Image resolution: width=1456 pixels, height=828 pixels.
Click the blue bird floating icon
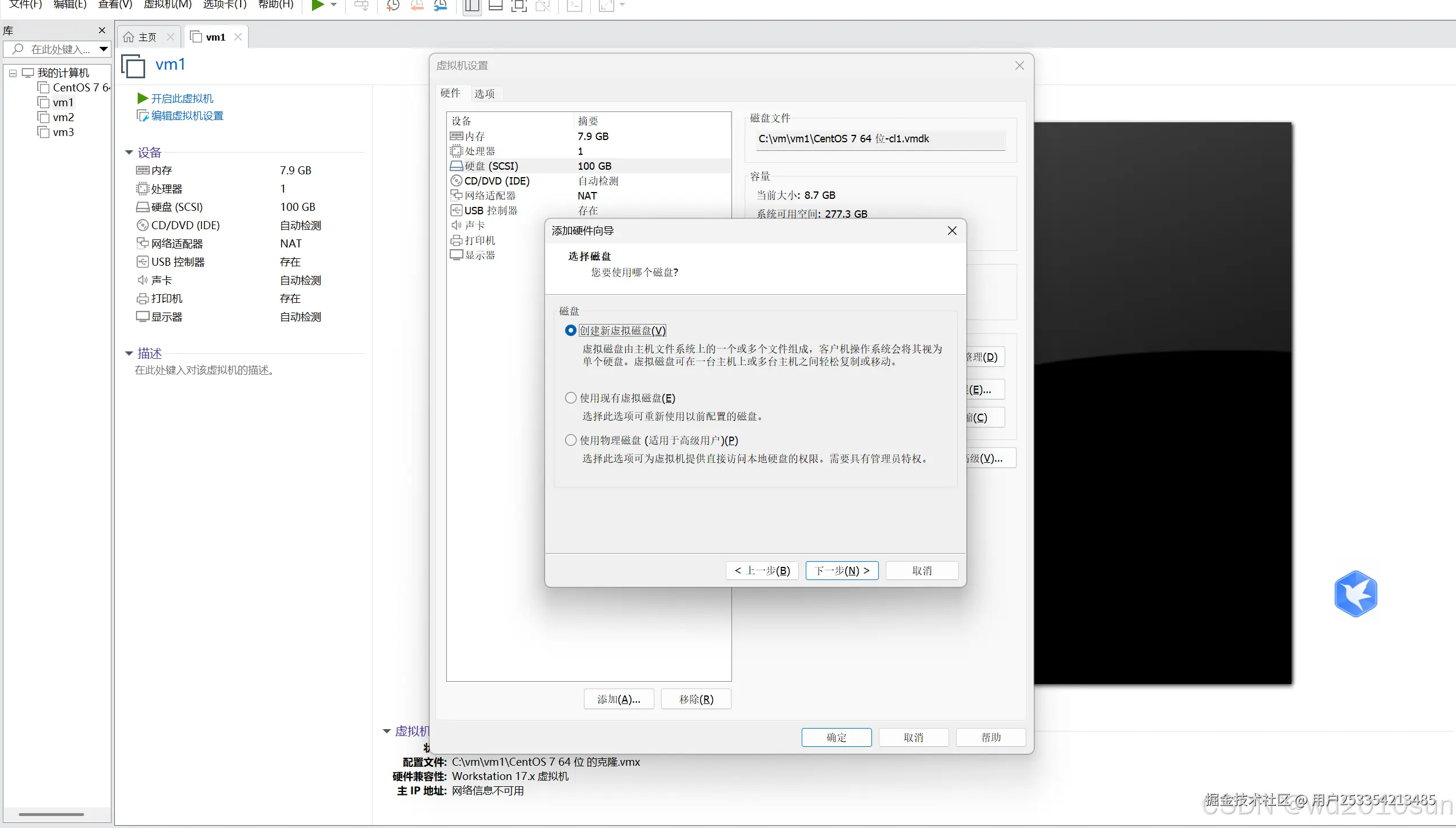coord(1355,594)
